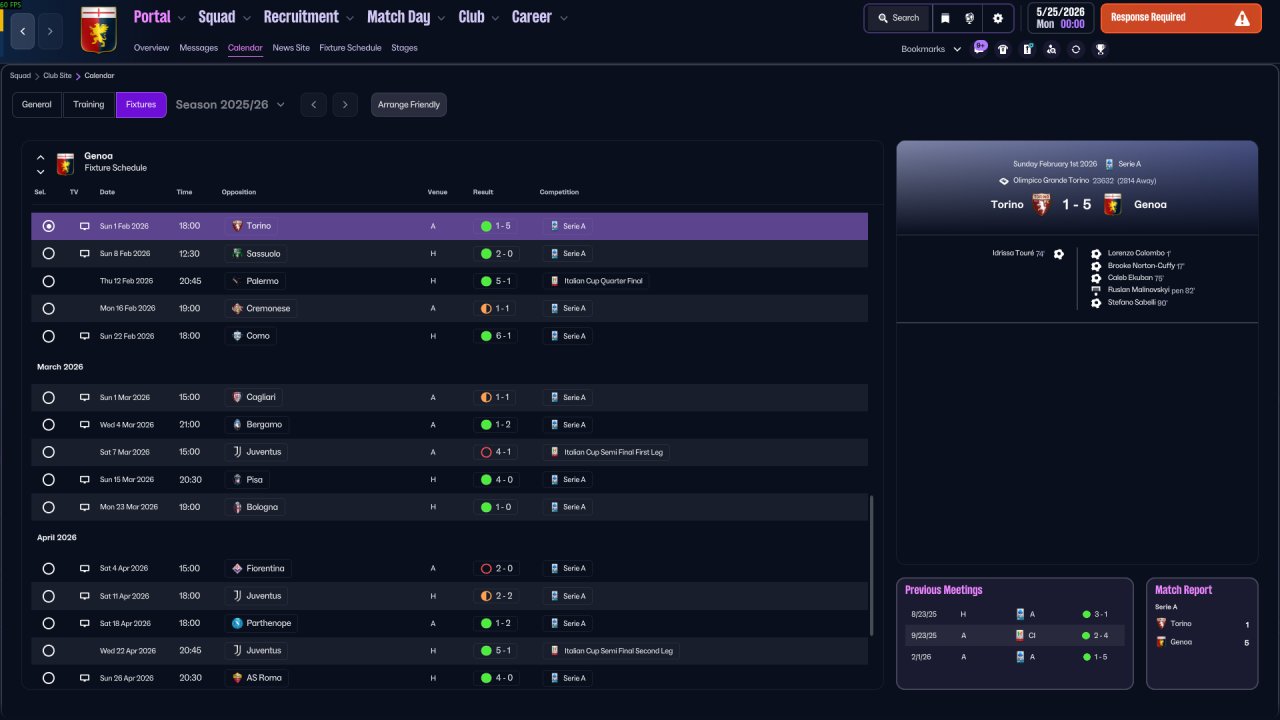Open the 9+ messages notification icon

(979, 48)
